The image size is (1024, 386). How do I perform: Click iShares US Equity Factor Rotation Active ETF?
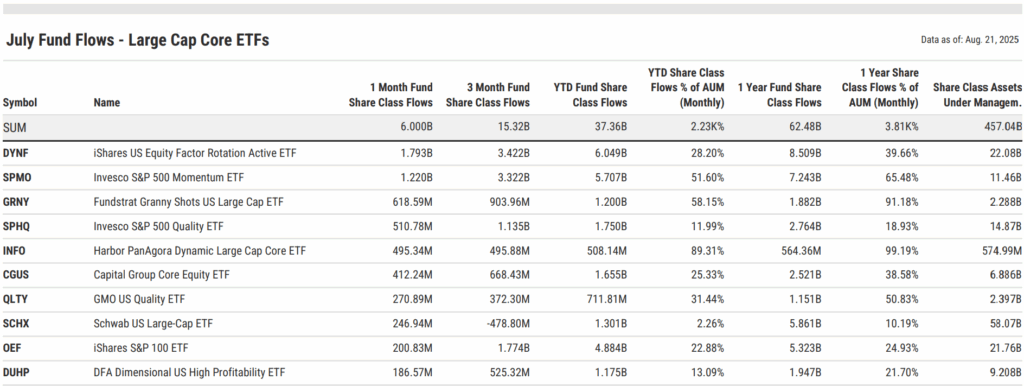196,153
